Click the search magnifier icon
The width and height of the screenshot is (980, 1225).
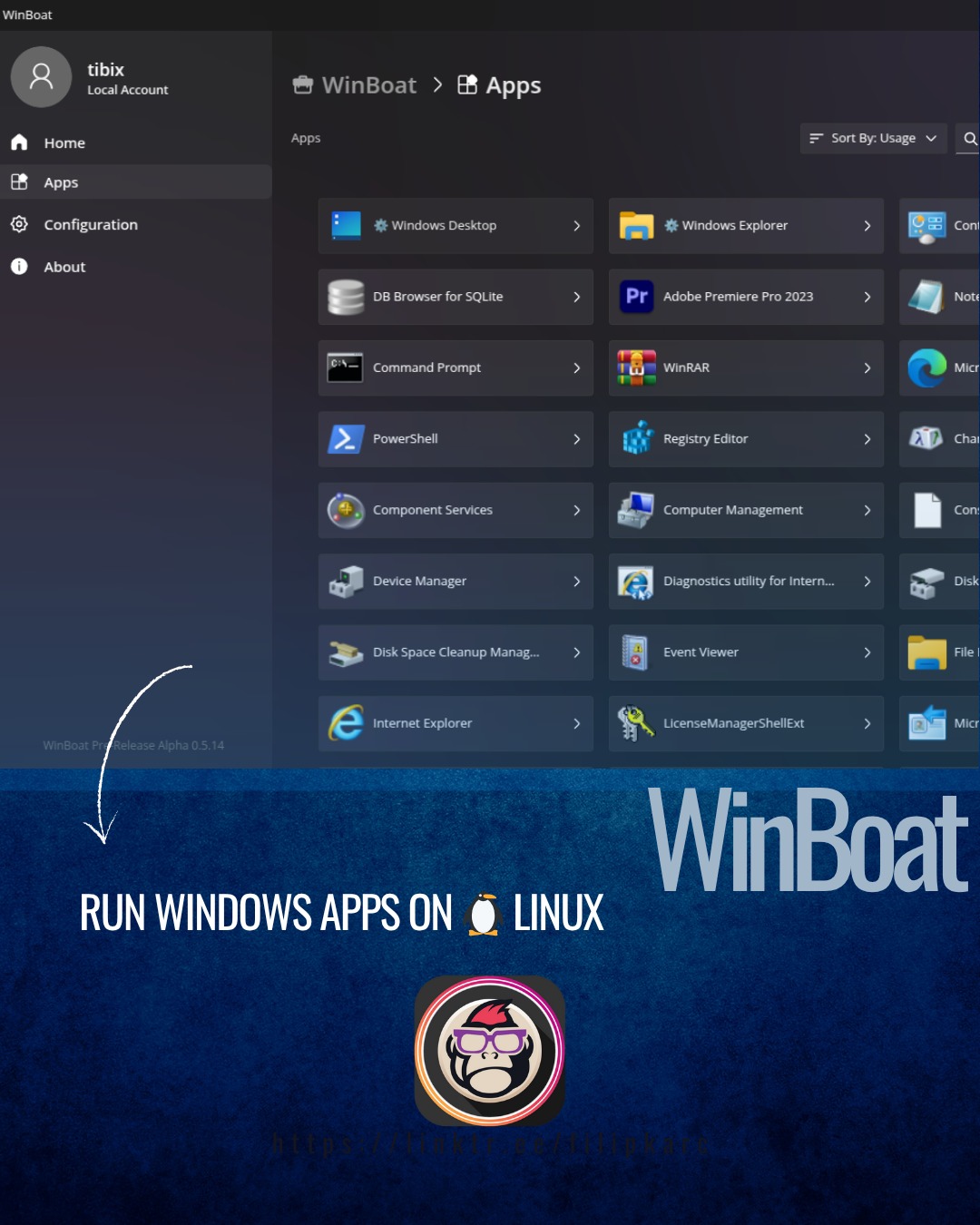coord(970,139)
